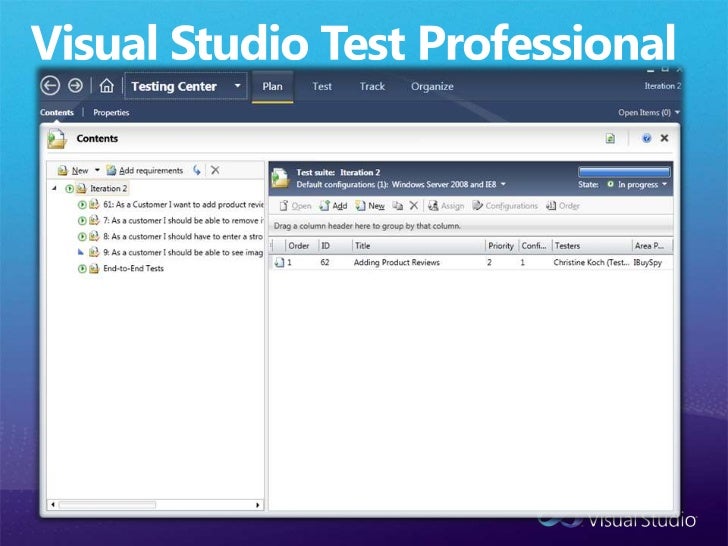Select suite 61: As a Customer add product review
728x546 pixels.
[x=183, y=204]
